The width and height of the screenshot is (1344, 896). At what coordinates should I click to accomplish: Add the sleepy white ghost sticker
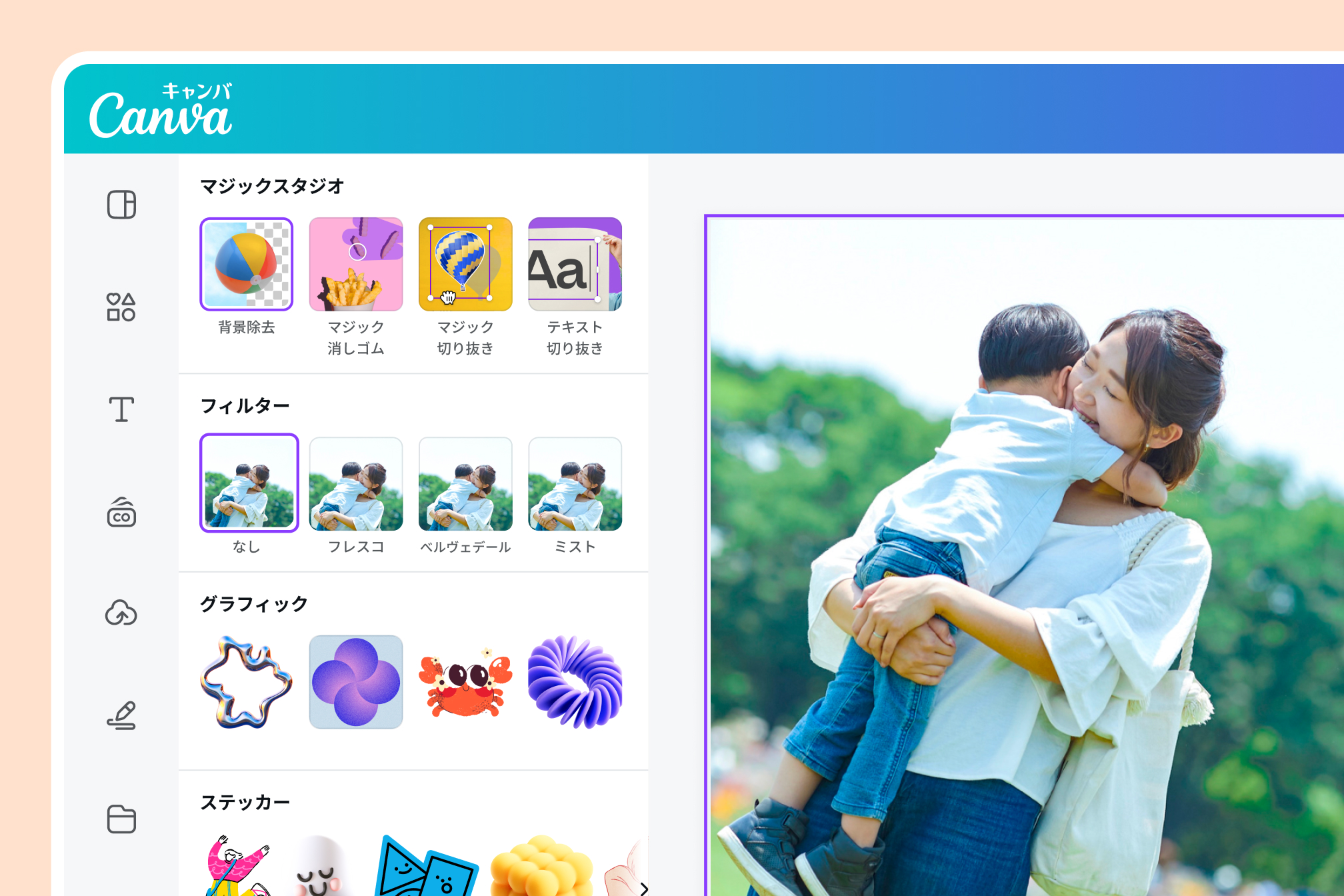click(320, 865)
